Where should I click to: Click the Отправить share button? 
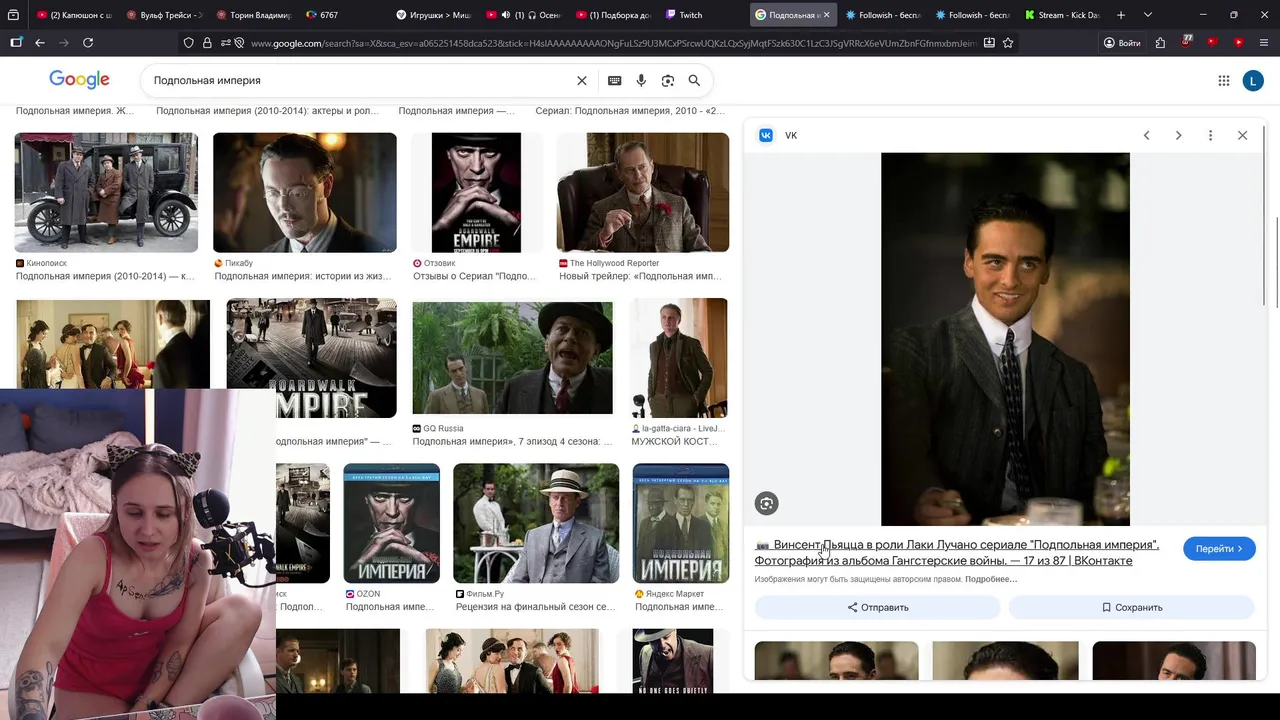[x=877, y=607]
